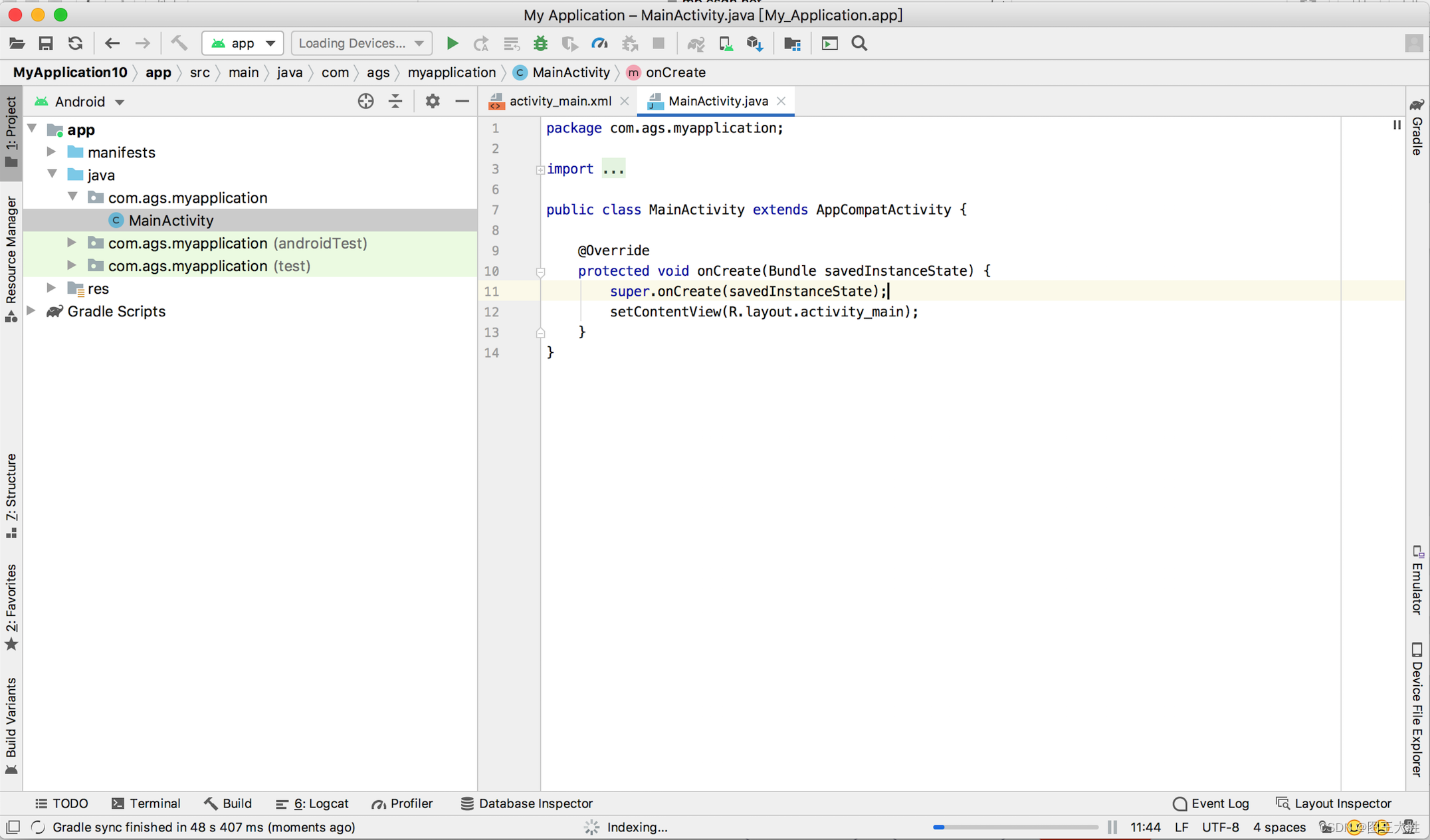Viewport: 1430px width, 840px height.
Task: Open AVD Manager from the toolbar
Action: [x=726, y=44]
